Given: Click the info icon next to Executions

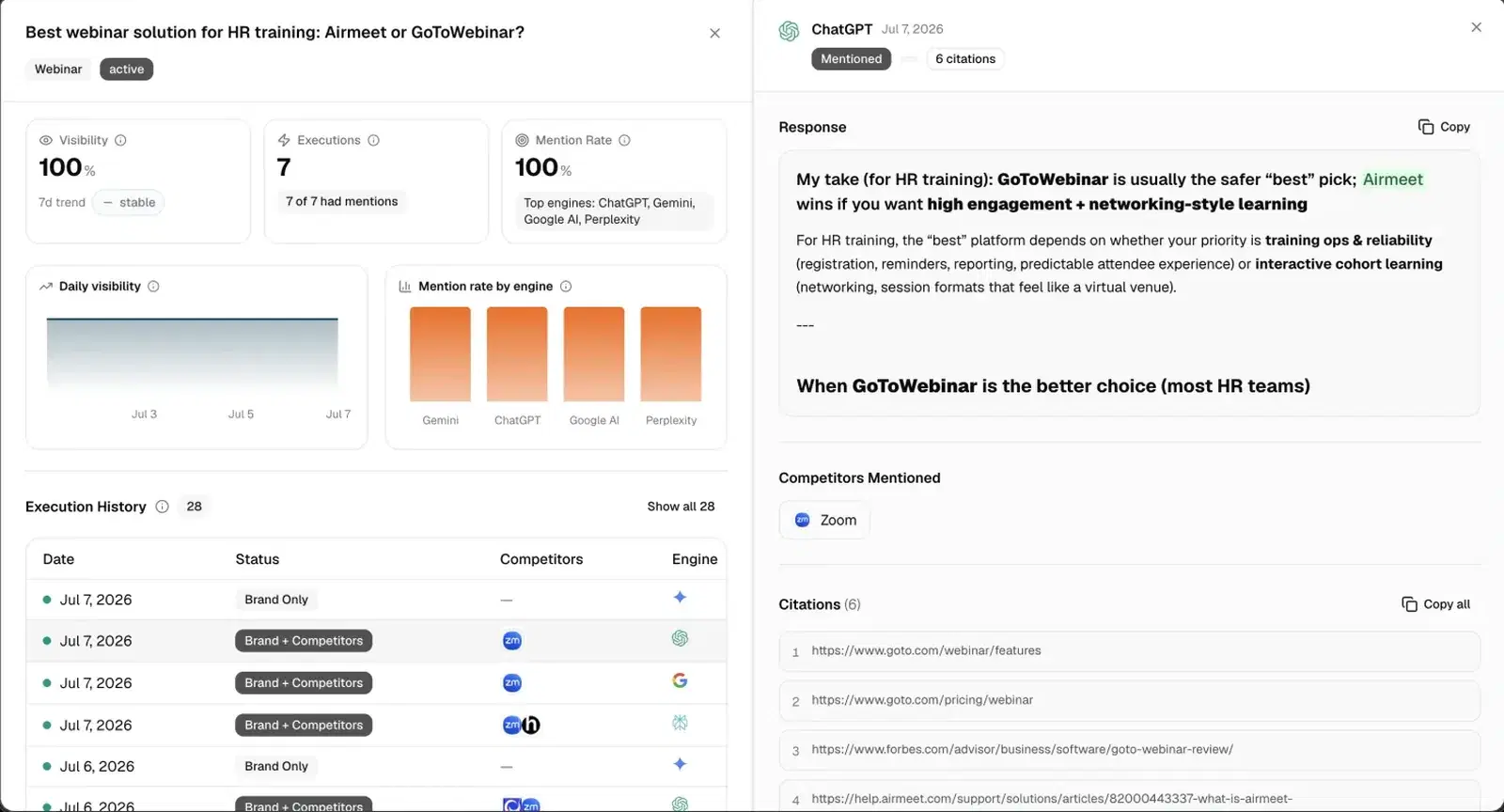Looking at the screenshot, I should (373, 140).
